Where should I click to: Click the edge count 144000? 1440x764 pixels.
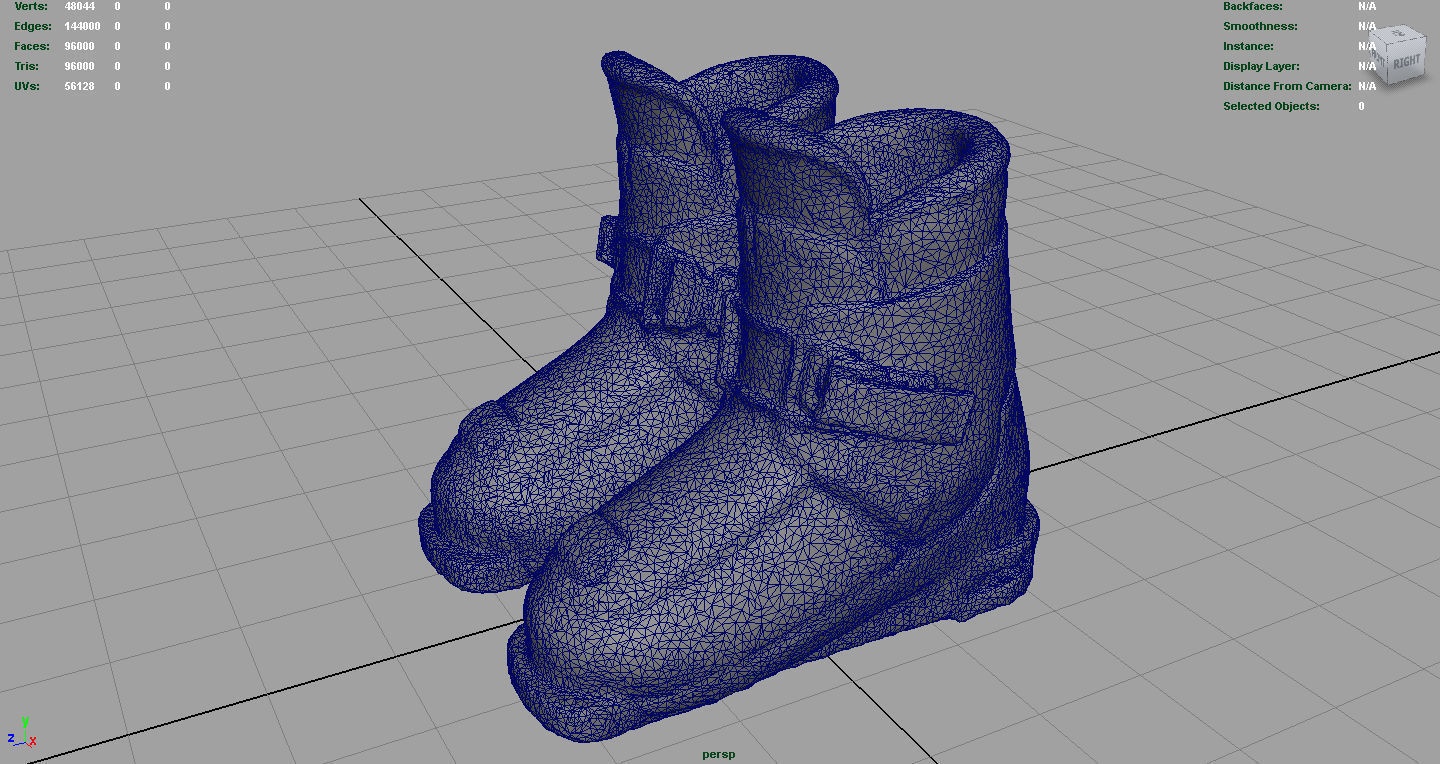82,26
